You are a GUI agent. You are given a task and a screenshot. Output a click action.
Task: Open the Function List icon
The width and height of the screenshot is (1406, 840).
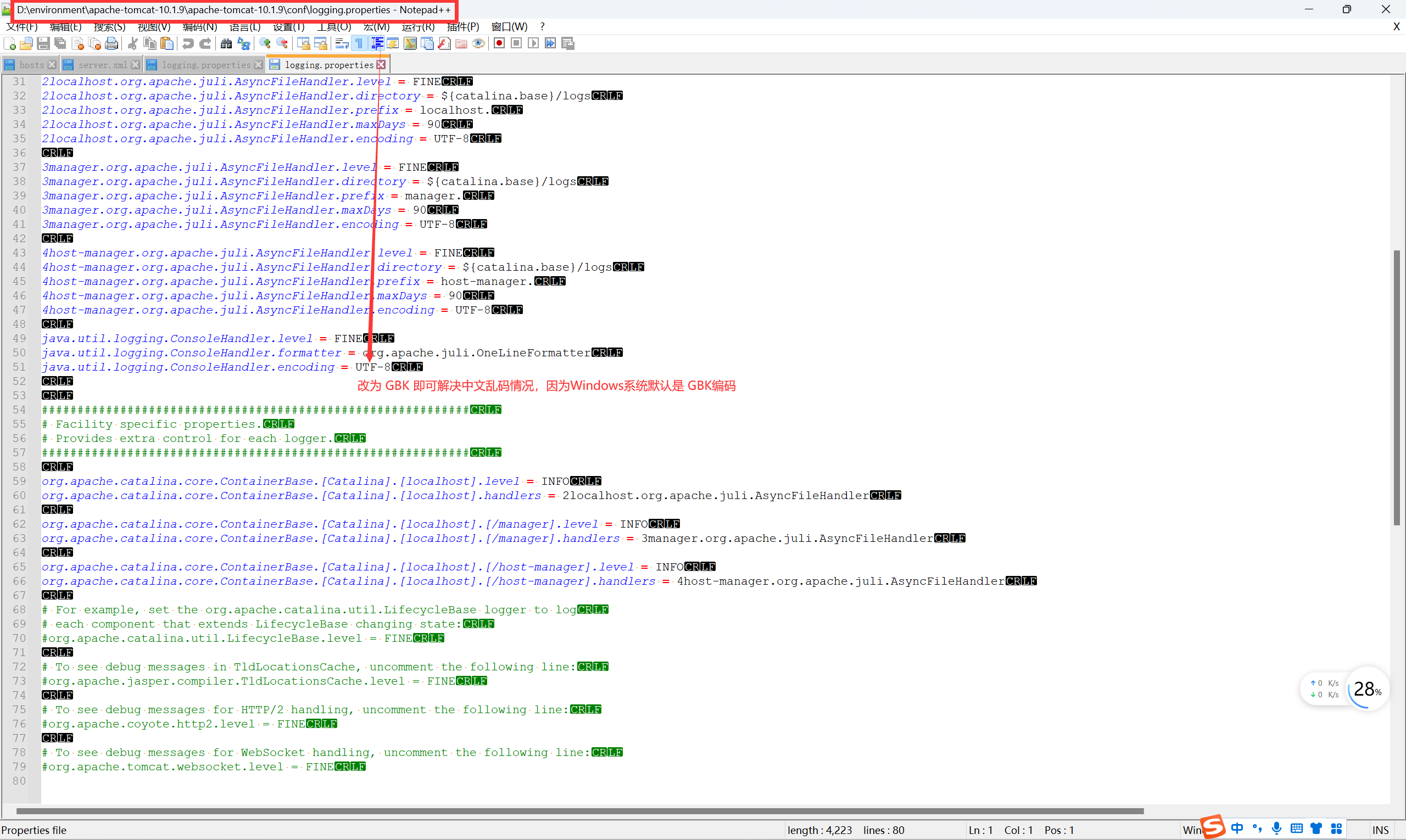pyautogui.click(x=444, y=43)
